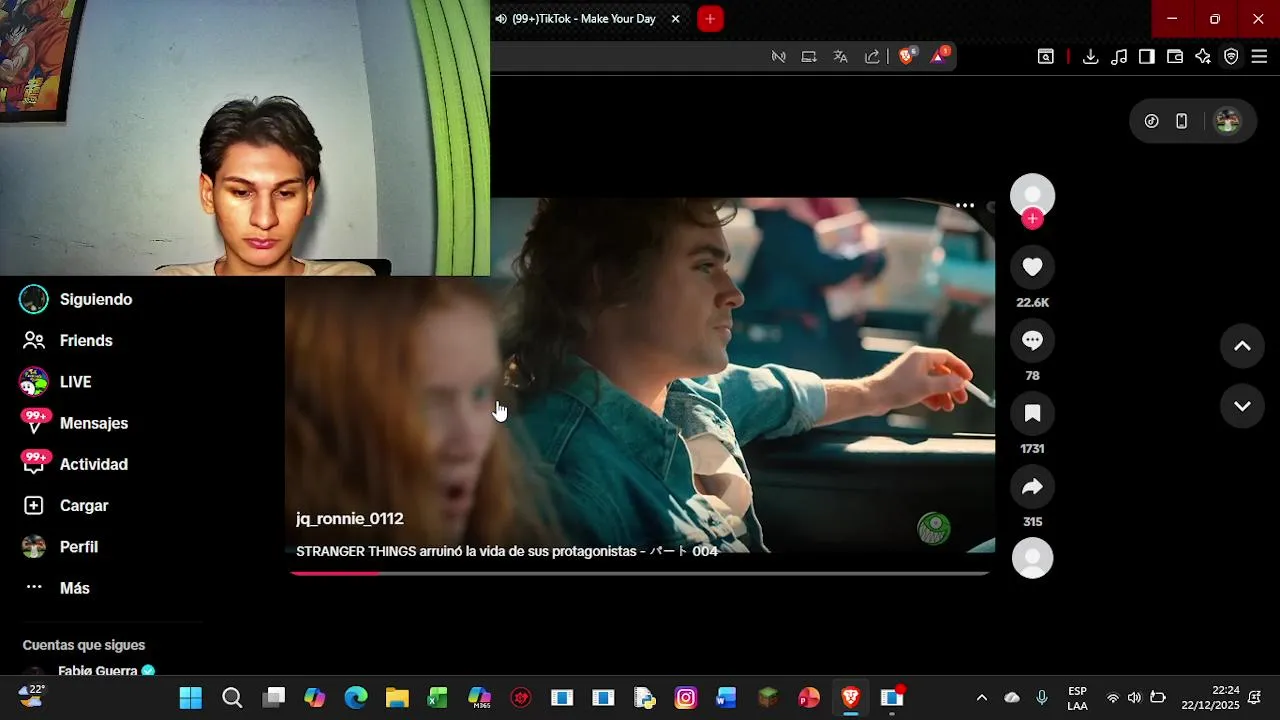The image size is (1280, 720).
Task: Click the install app icon in address bar
Action: tap(809, 57)
